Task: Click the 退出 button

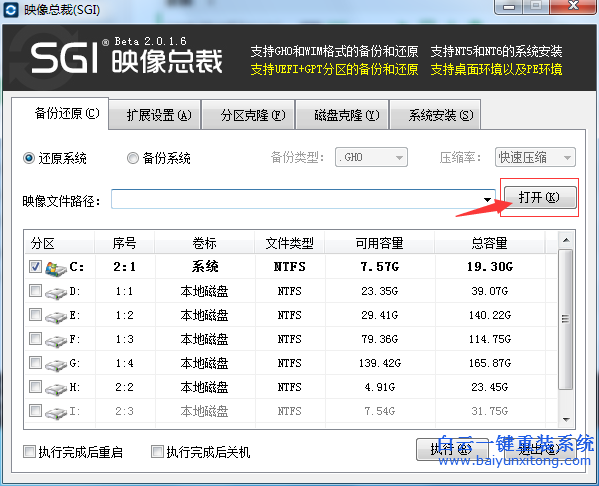Action: pyautogui.click(x=540, y=449)
